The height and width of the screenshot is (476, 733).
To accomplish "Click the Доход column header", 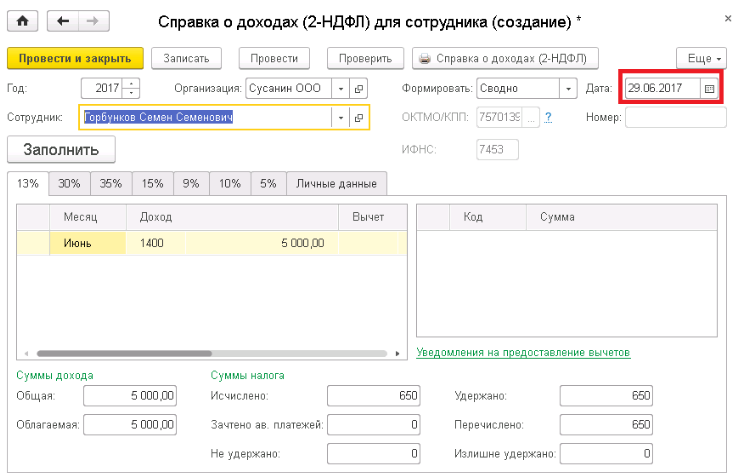I will [232, 217].
